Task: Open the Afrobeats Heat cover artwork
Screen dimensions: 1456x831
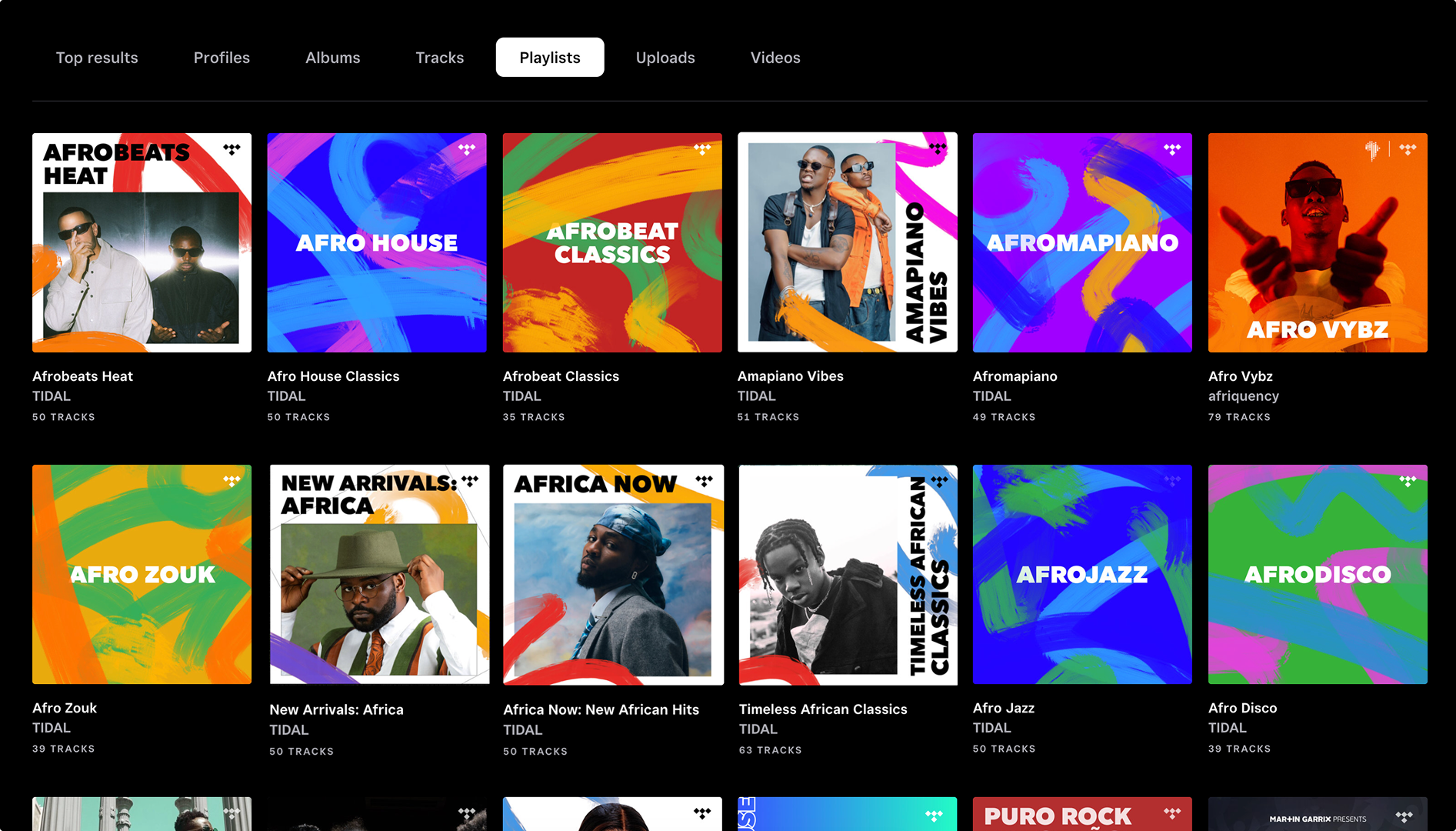Action: coord(142,242)
